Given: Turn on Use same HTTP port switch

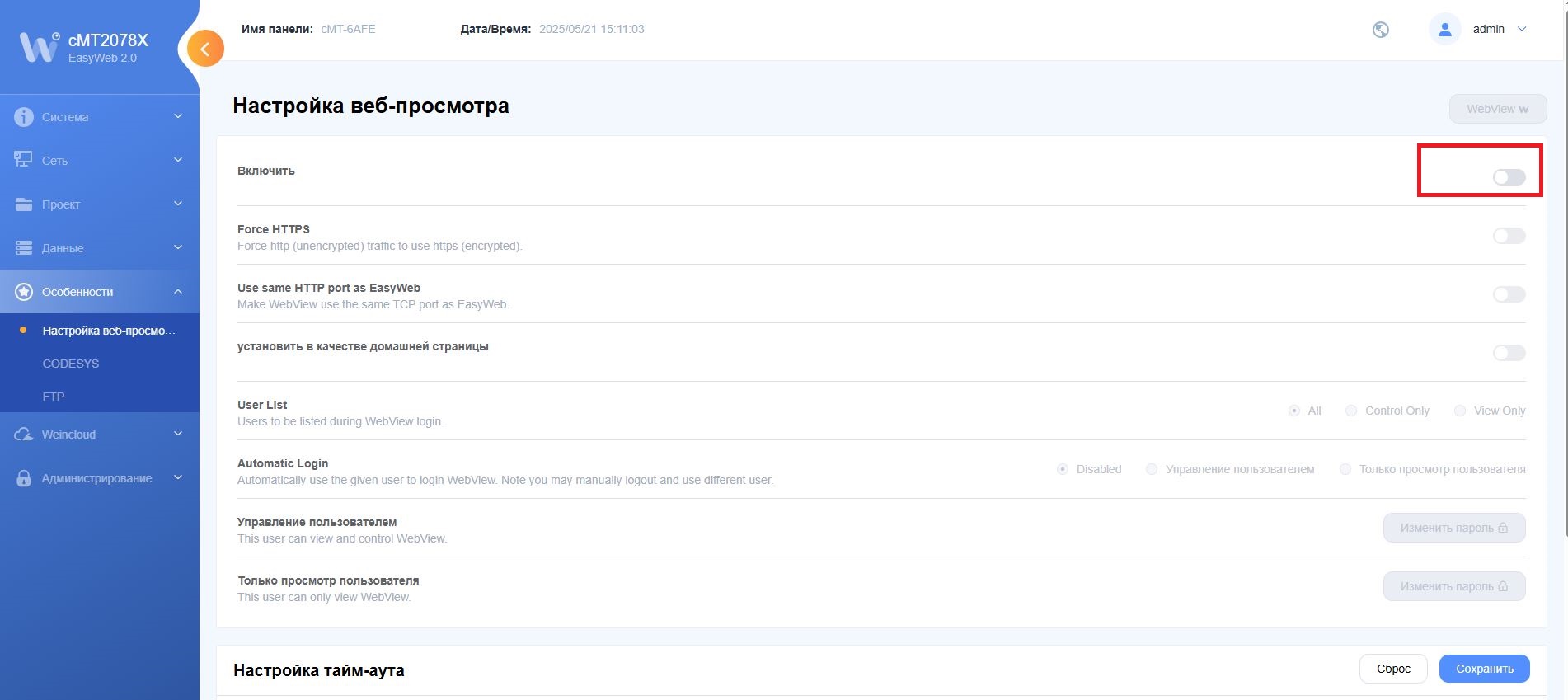Looking at the screenshot, I should point(1509,294).
